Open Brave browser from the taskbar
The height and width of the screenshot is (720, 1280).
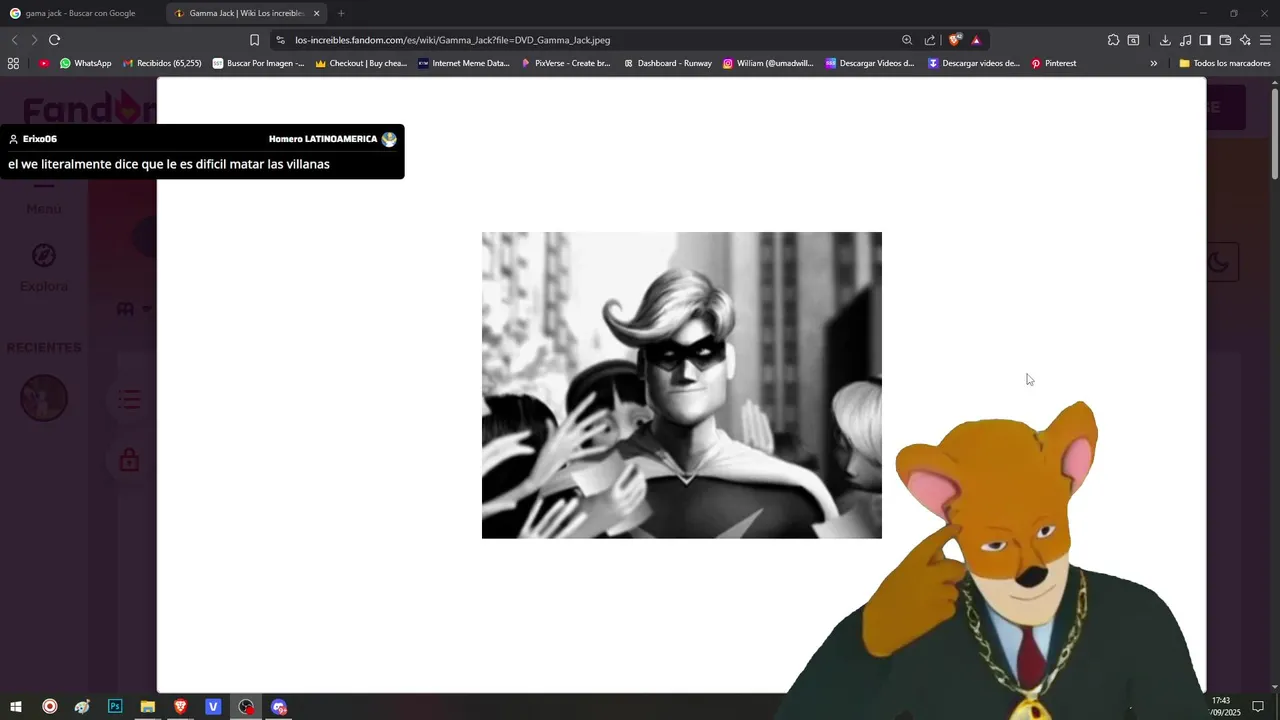[x=180, y=707]
